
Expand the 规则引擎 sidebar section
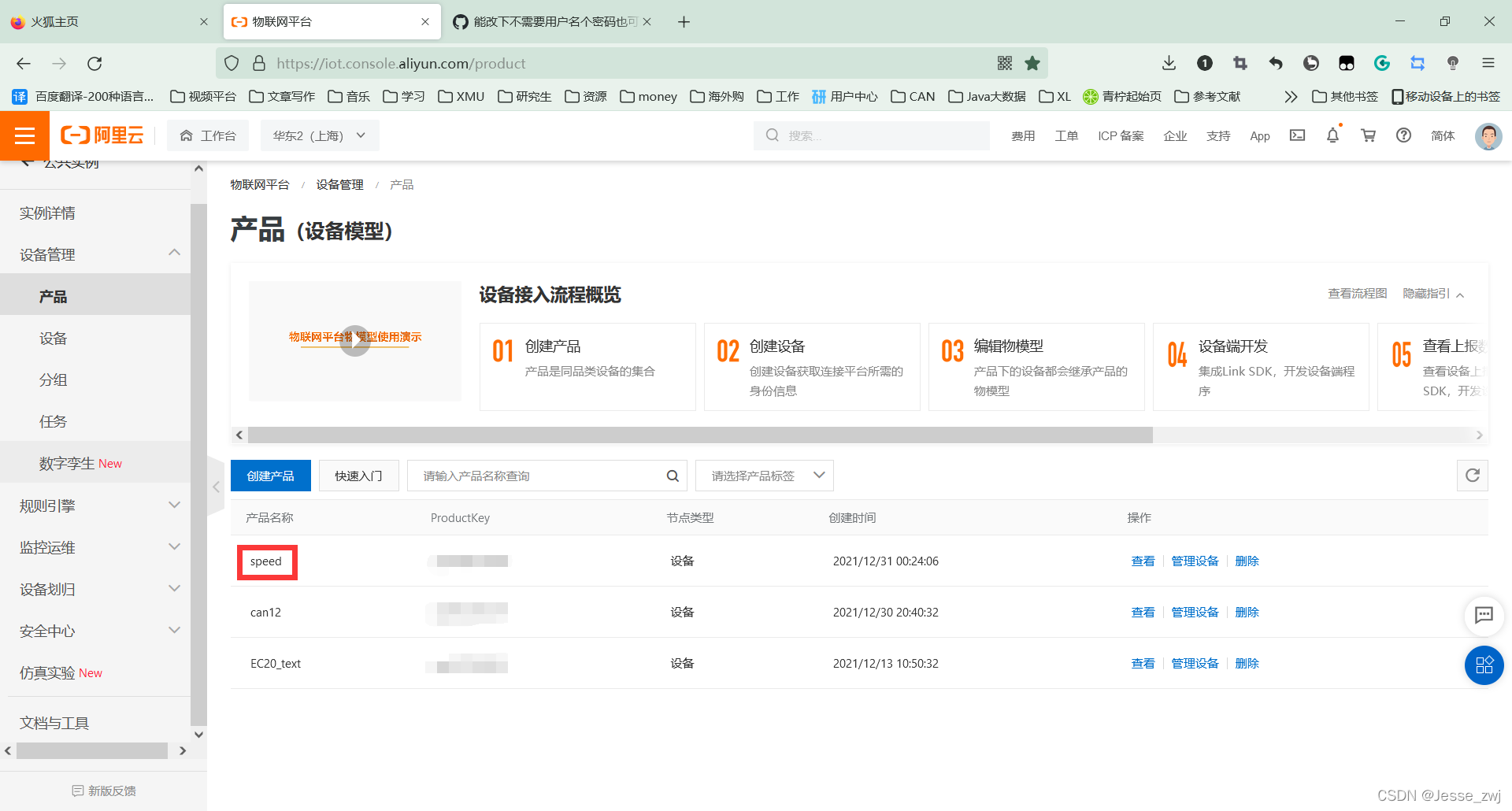coord(174,505)
